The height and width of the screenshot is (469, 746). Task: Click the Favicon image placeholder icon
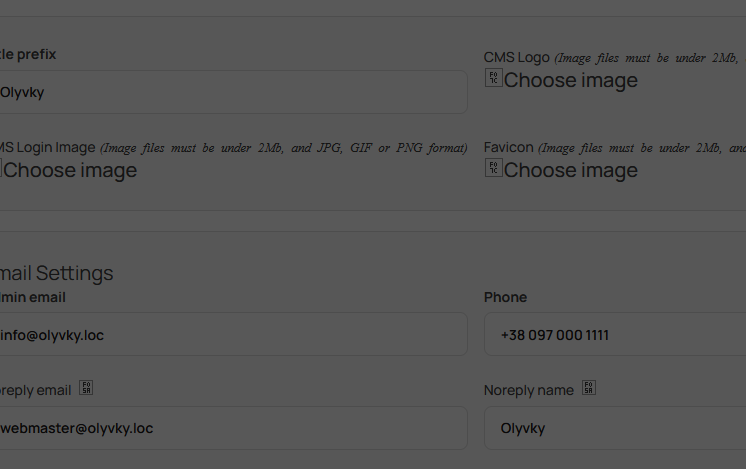tap(493, 167)
